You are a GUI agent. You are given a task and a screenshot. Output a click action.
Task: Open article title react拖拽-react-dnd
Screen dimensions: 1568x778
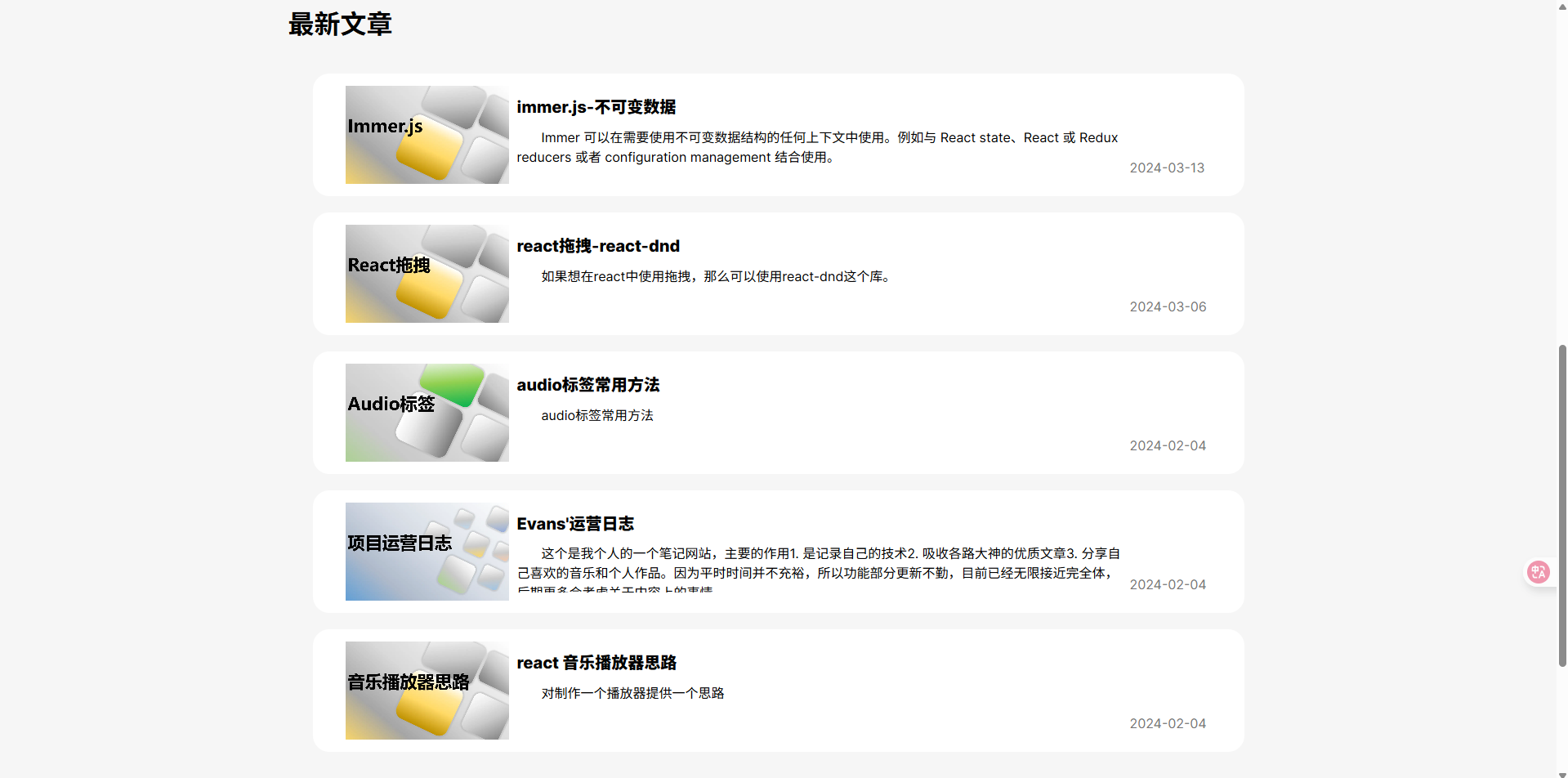[x=597, y=246]
